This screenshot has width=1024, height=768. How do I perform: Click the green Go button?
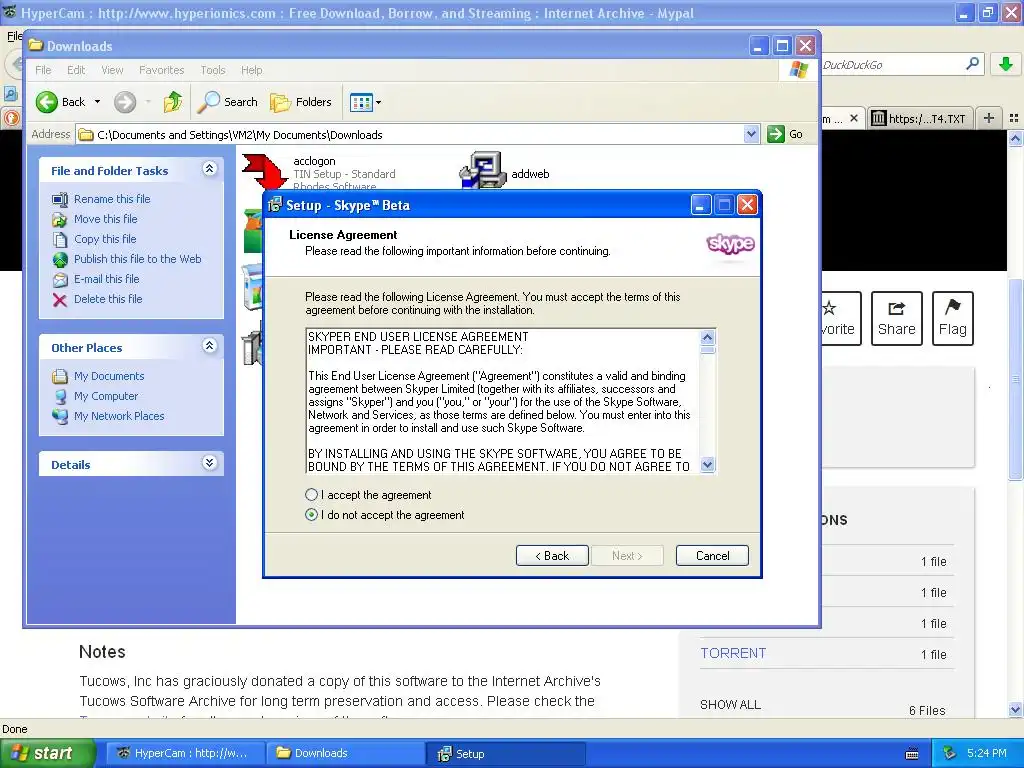coord(785,135)
